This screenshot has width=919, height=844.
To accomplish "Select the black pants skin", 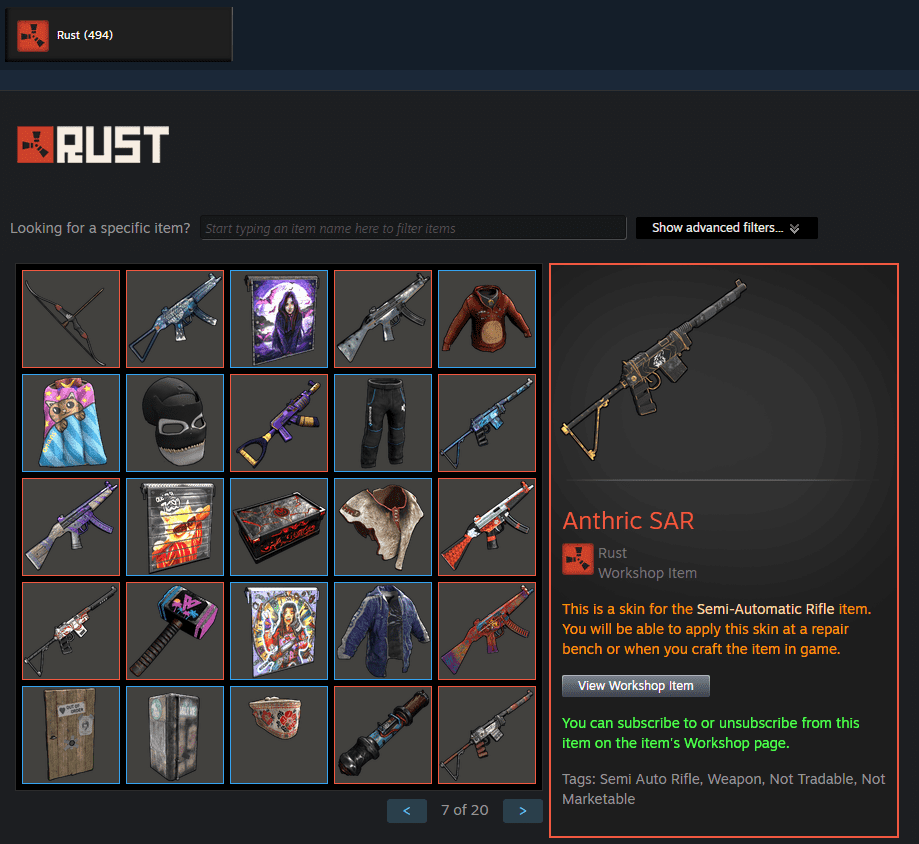I will tap(383, 423).
